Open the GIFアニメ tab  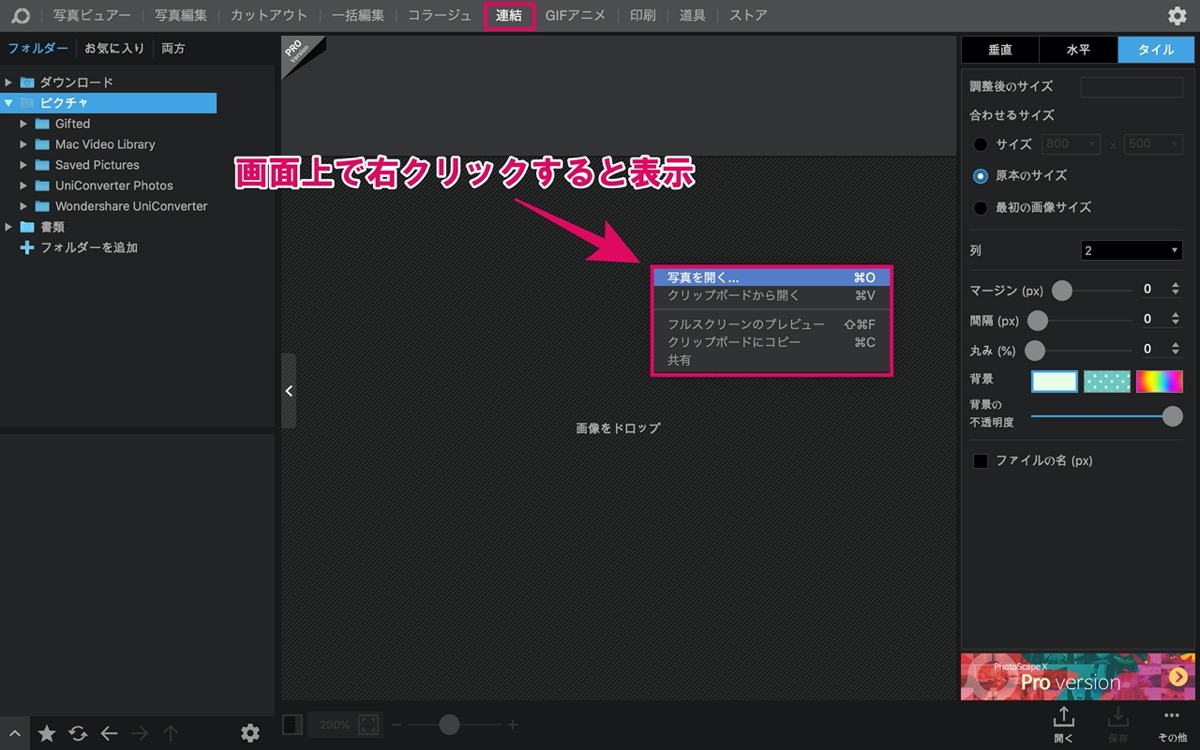tap(575, 15)
